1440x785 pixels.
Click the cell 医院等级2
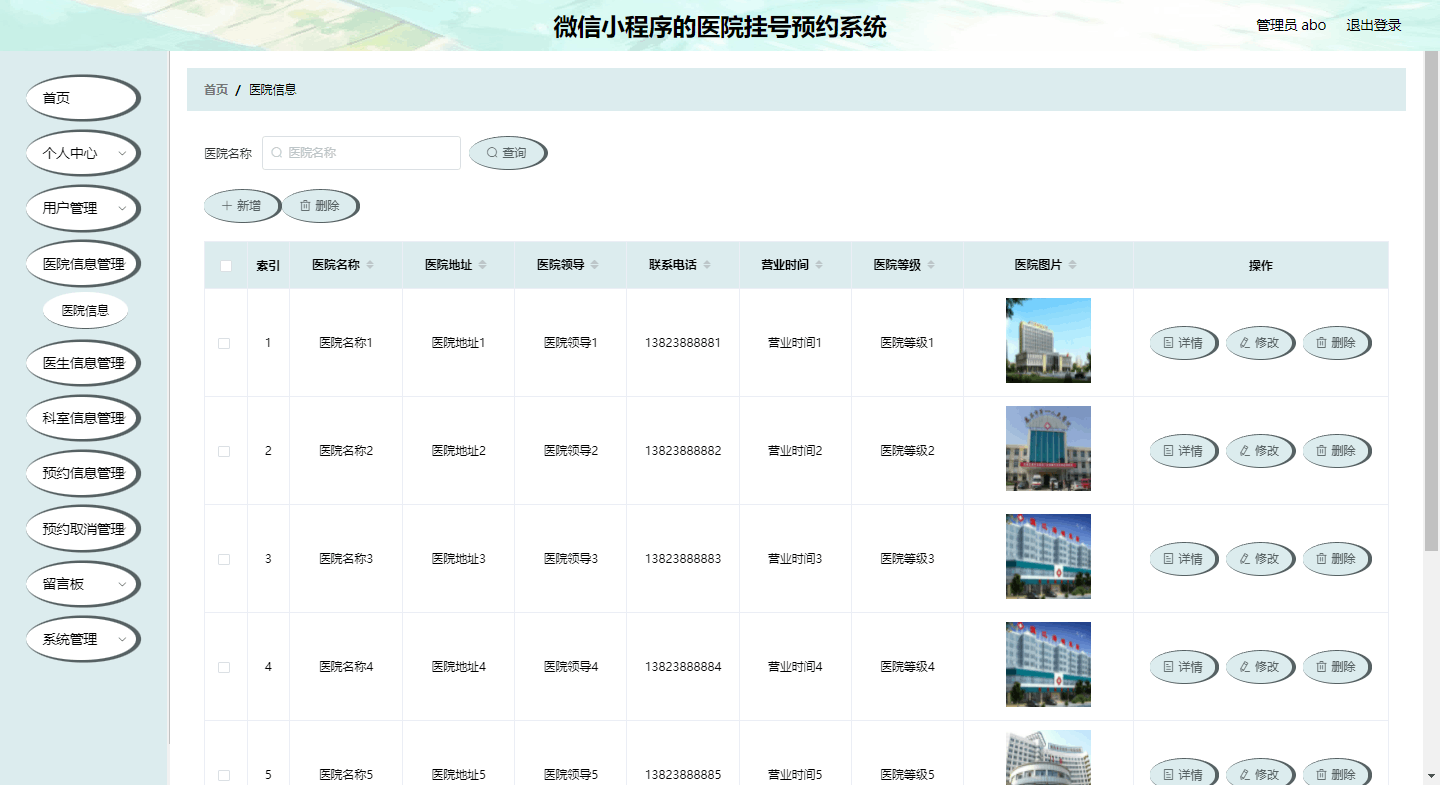[907, 451]
